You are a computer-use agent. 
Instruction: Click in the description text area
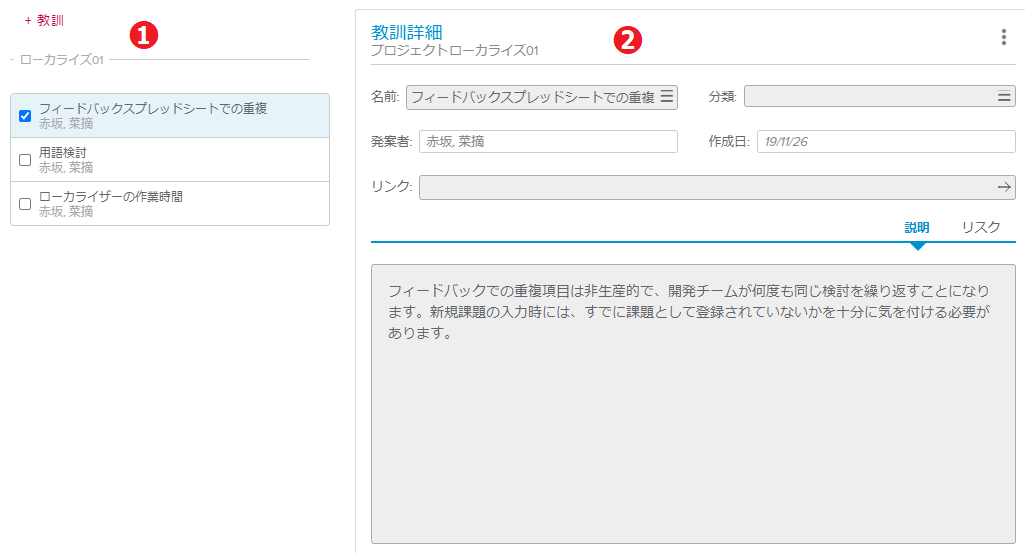pos(693,420)
